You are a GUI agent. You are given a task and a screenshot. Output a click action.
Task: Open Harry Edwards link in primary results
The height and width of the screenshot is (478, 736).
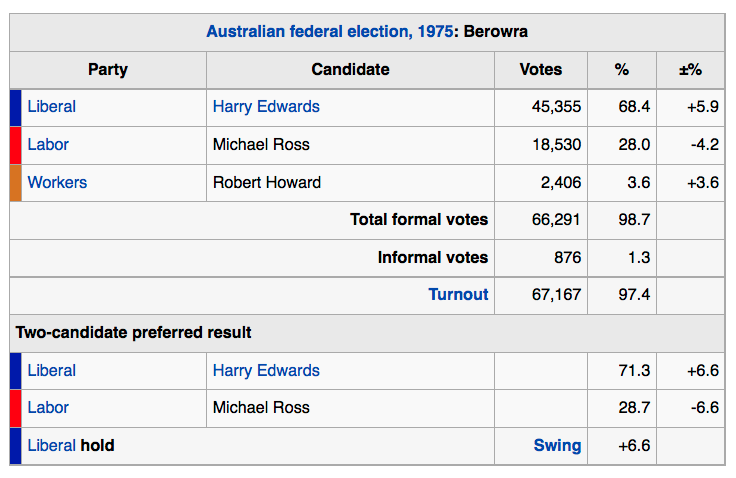(266, 107)
